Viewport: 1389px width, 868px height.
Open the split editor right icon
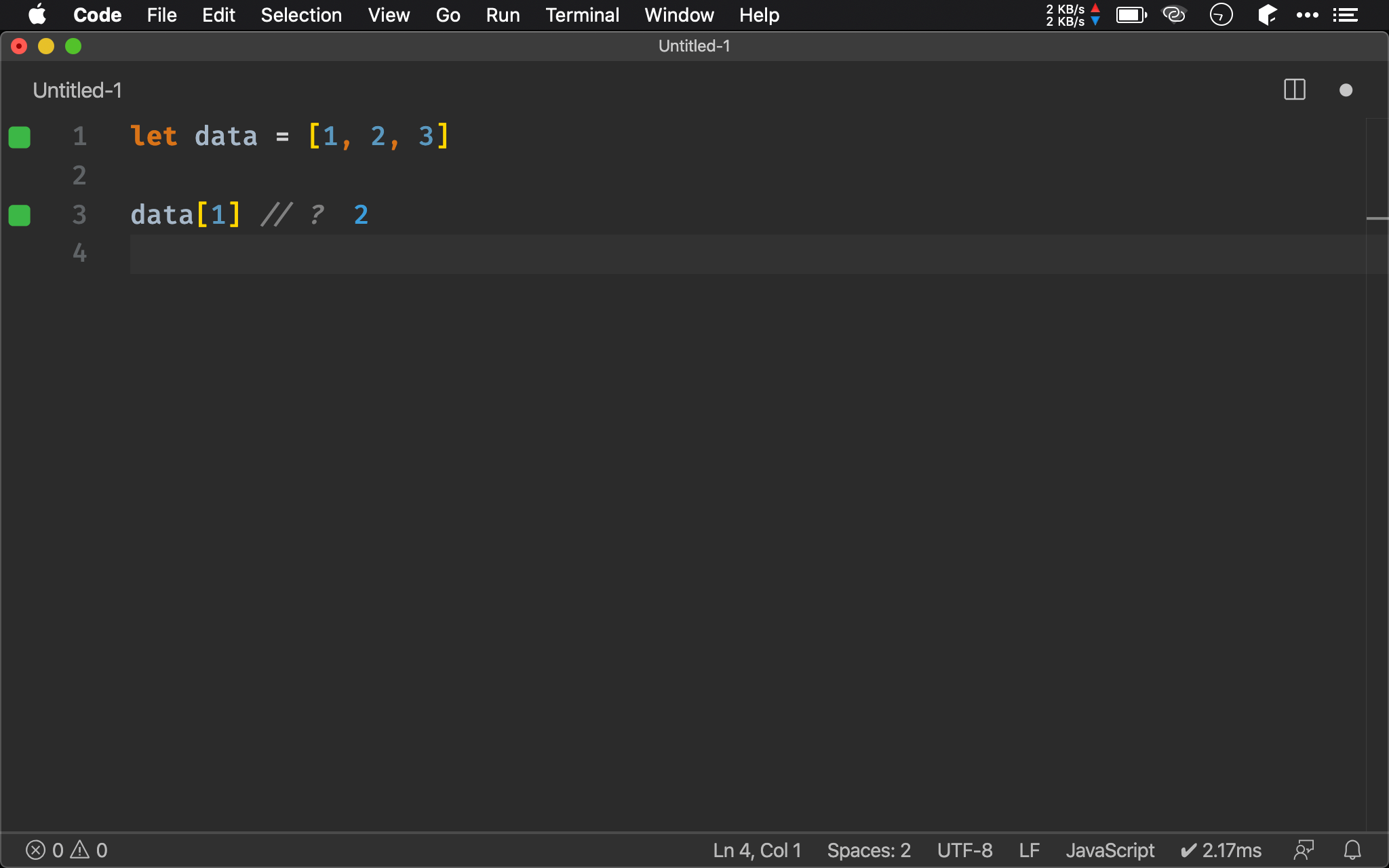click(x=1295, y=90)
